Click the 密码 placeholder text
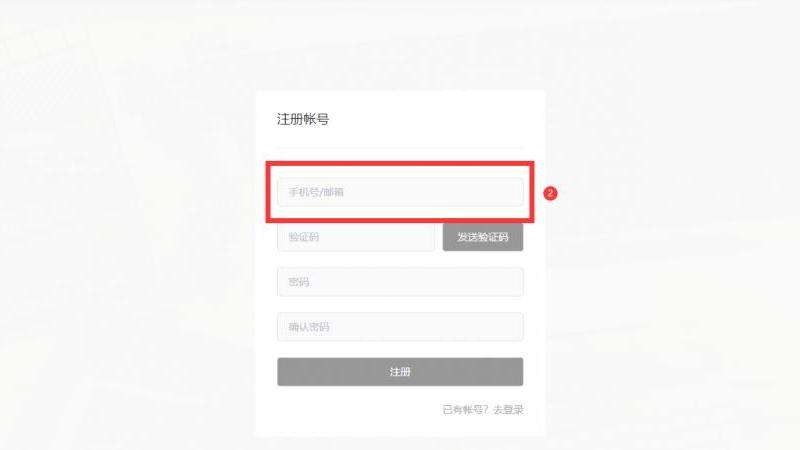Screen dimensions: 800x450 (299, 282)
